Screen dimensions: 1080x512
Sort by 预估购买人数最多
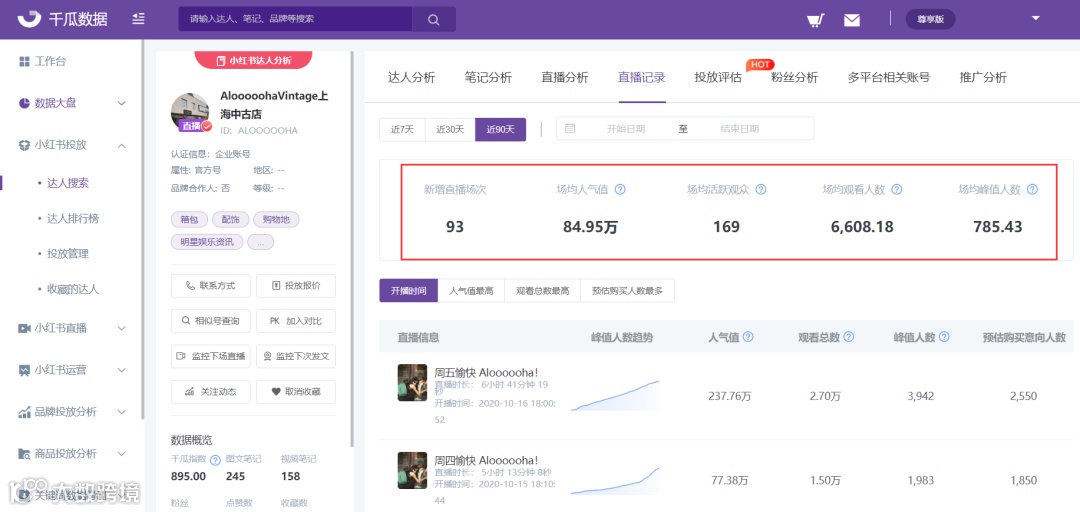tap(627, 291)
